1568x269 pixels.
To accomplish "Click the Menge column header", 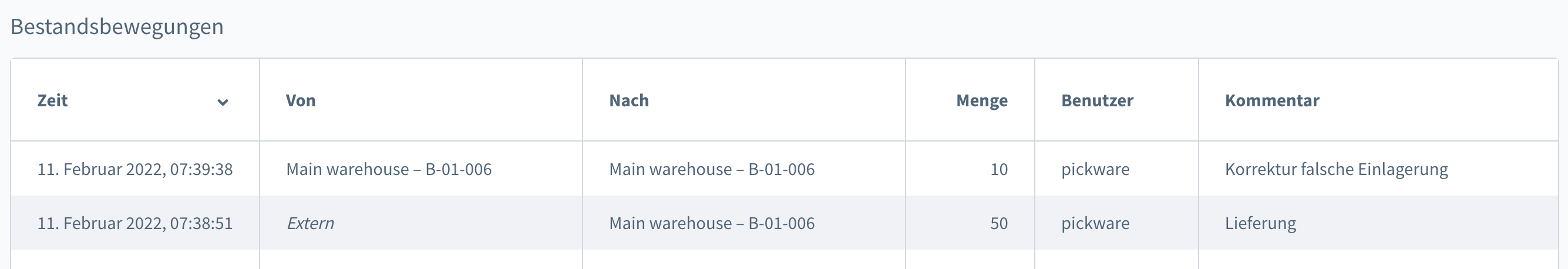I will [x=981, y=100].
